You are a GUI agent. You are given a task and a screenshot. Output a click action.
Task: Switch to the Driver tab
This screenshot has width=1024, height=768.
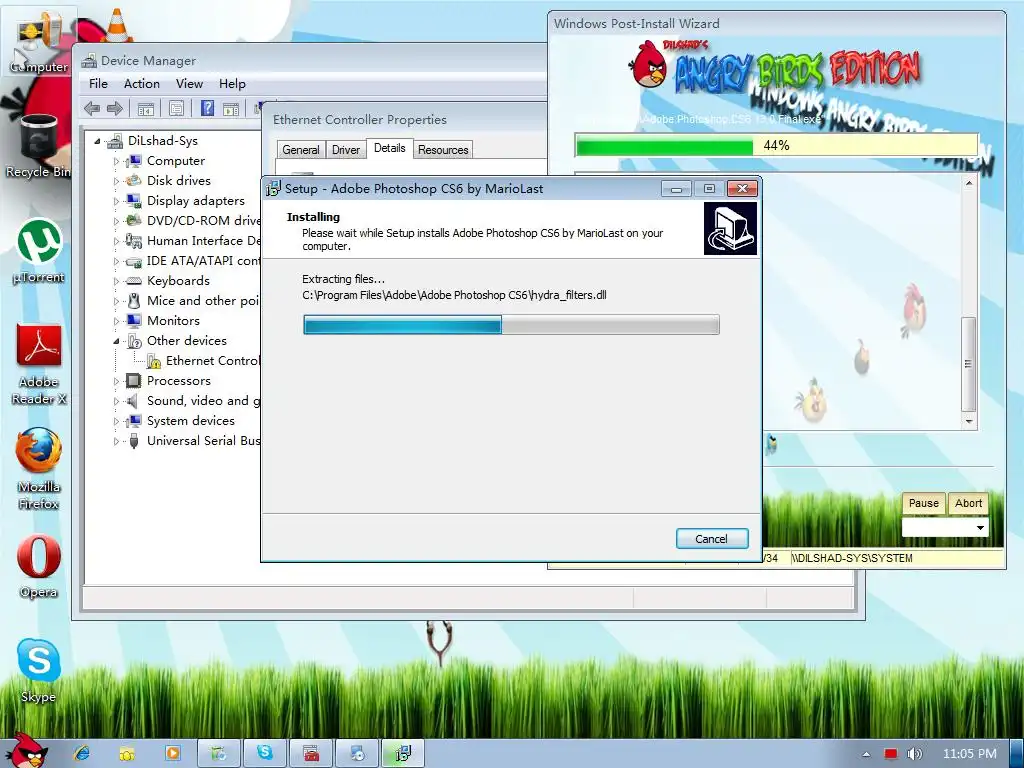click(x=345, y=150)
